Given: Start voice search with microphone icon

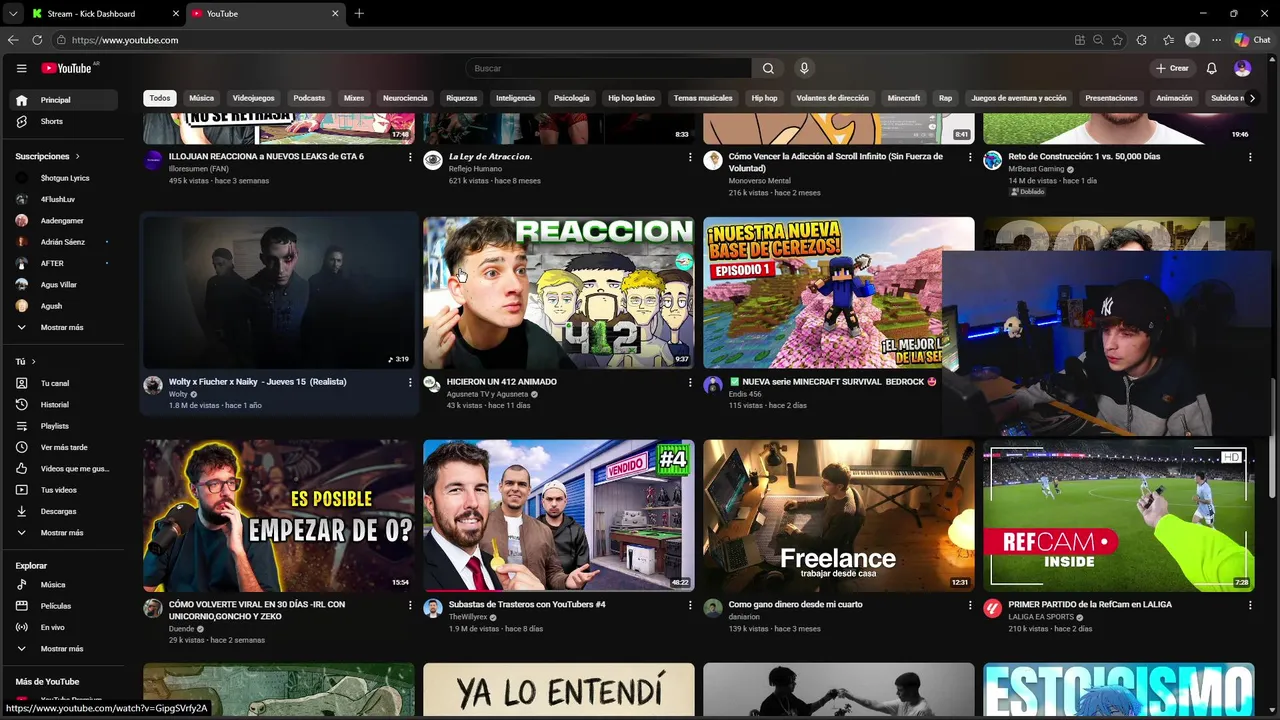Looking at the screenshot, I should click(804, 68).
